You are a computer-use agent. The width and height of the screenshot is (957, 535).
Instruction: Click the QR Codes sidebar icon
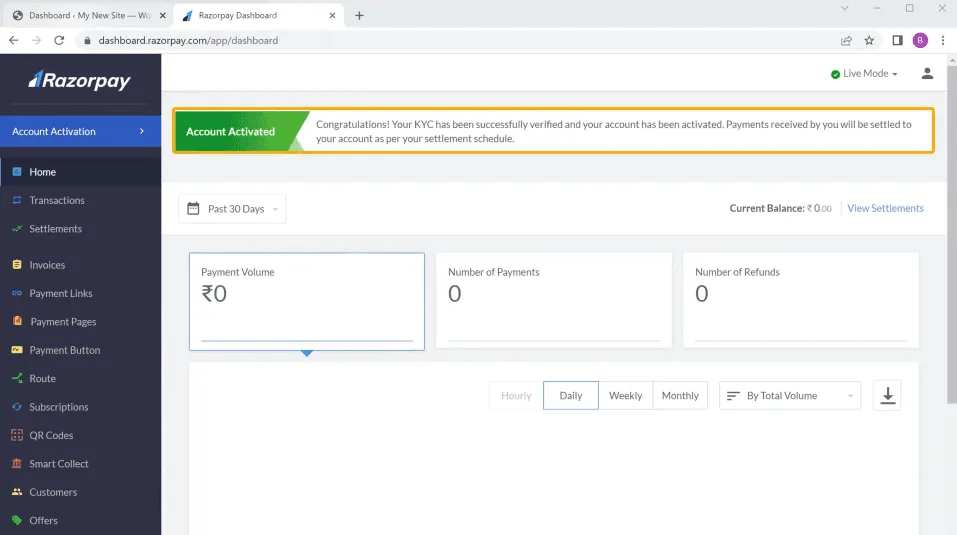point(17,436)
